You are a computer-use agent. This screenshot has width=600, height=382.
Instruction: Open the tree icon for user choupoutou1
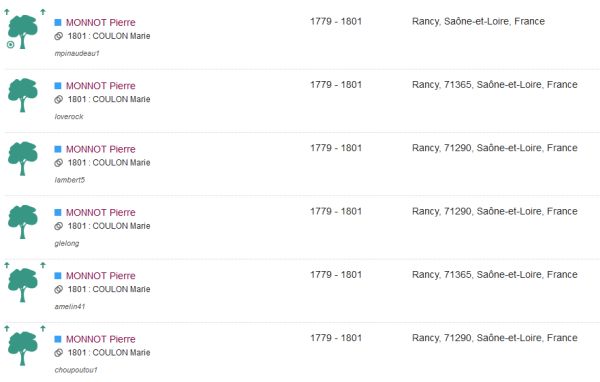[x=23, y=348]
